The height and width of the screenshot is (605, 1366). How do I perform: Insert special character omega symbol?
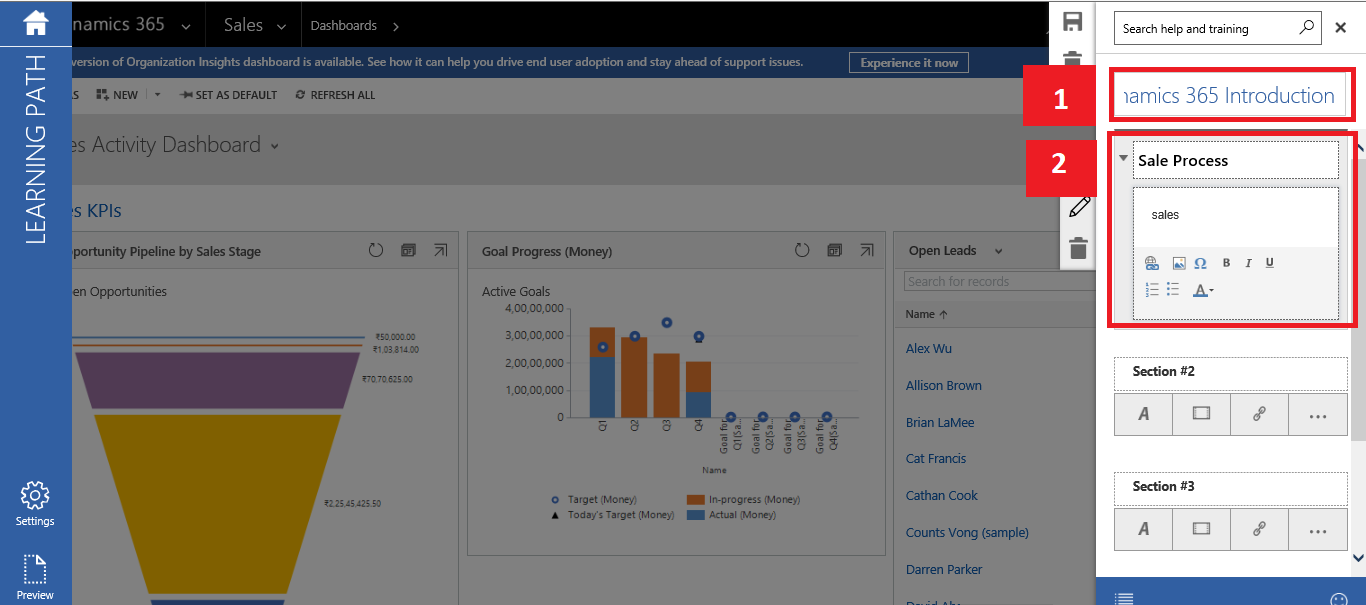(x=1201, y=263)
